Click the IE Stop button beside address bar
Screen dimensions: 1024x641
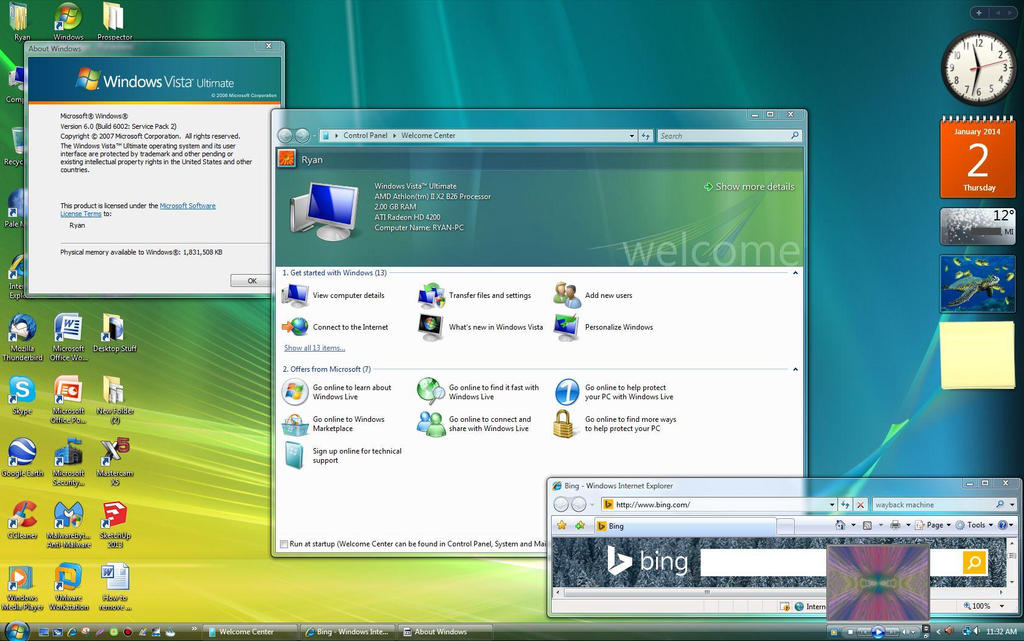coord(861,505)
